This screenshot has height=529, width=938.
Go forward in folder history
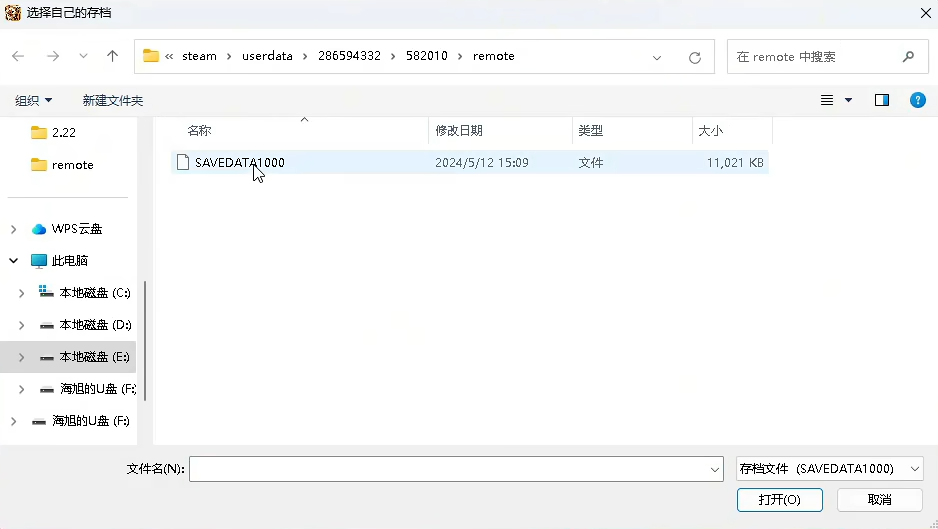(53, 56)
